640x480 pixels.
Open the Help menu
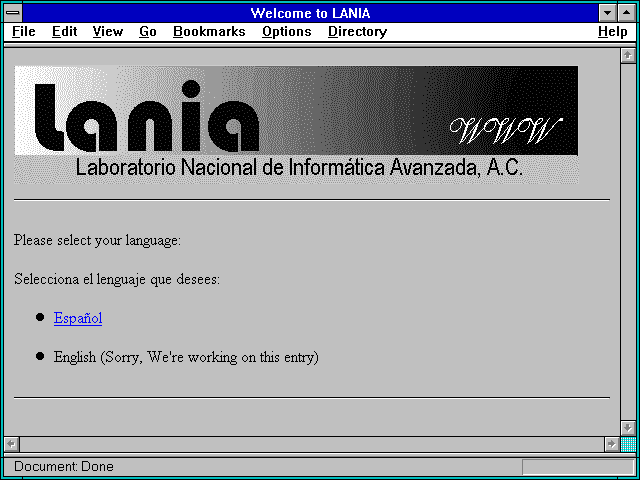pyautogui.click(x=612, y=32)
